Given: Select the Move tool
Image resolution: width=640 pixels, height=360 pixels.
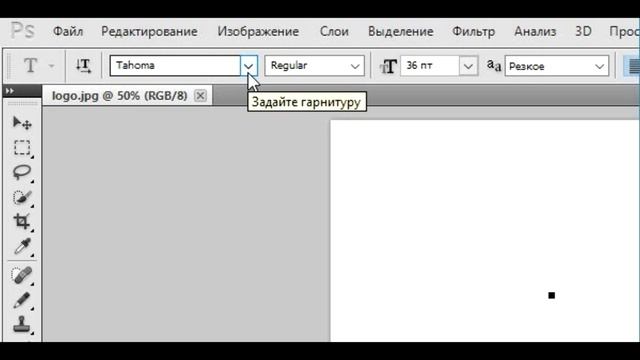Looking at the screenshot, I should [22, 123].
